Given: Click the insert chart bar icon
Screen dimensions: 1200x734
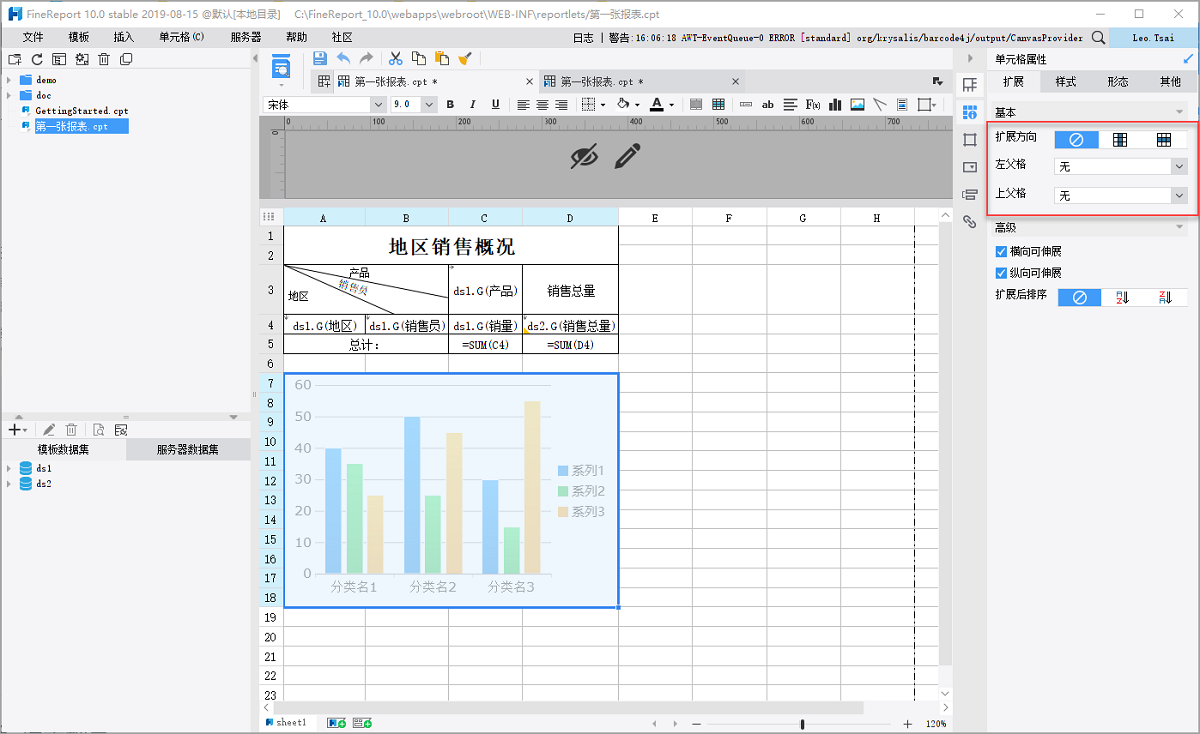Looking at the screenshot, I should pyautogui.click(x=835, y=104).
